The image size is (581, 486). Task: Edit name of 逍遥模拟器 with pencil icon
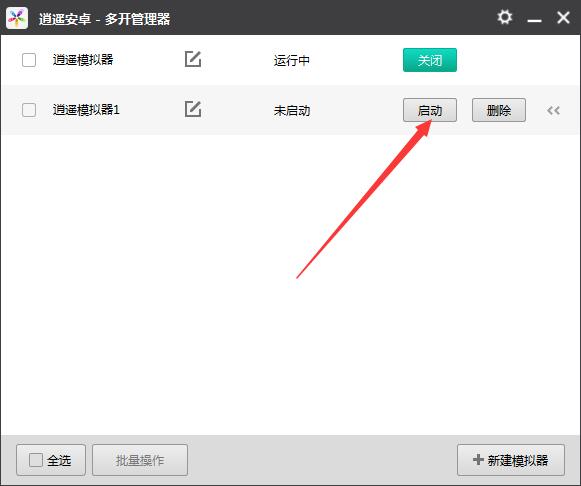coord(193,59)
